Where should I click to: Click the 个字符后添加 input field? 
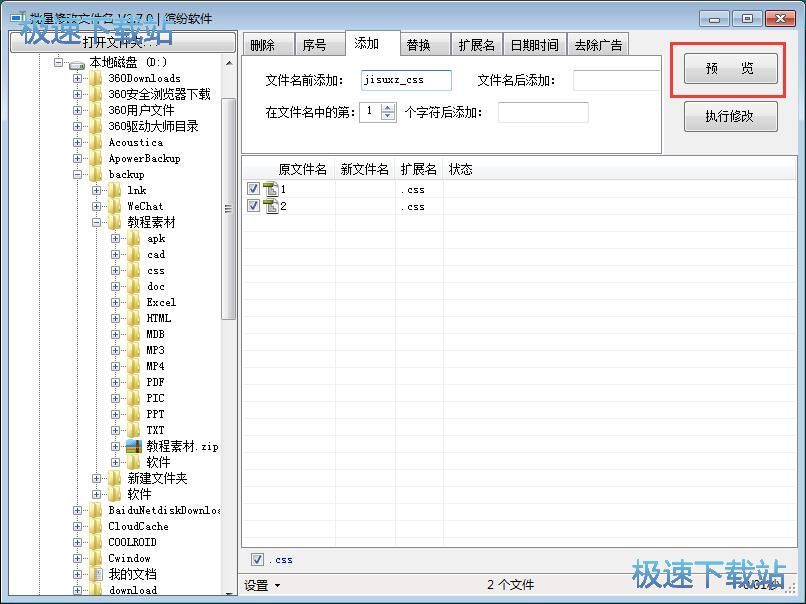point(543,113)
